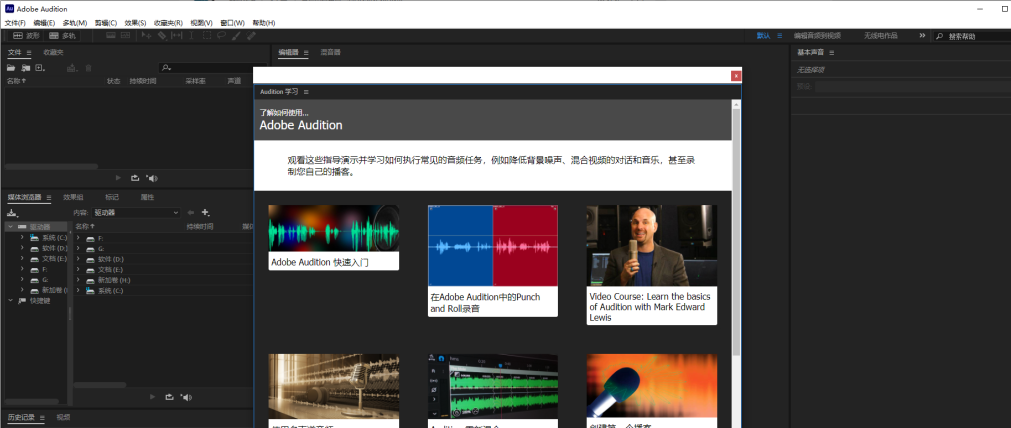Open the Punch and Roll录音 tutorial
This screenshot has height=428, width=1011.
(493, 260)
